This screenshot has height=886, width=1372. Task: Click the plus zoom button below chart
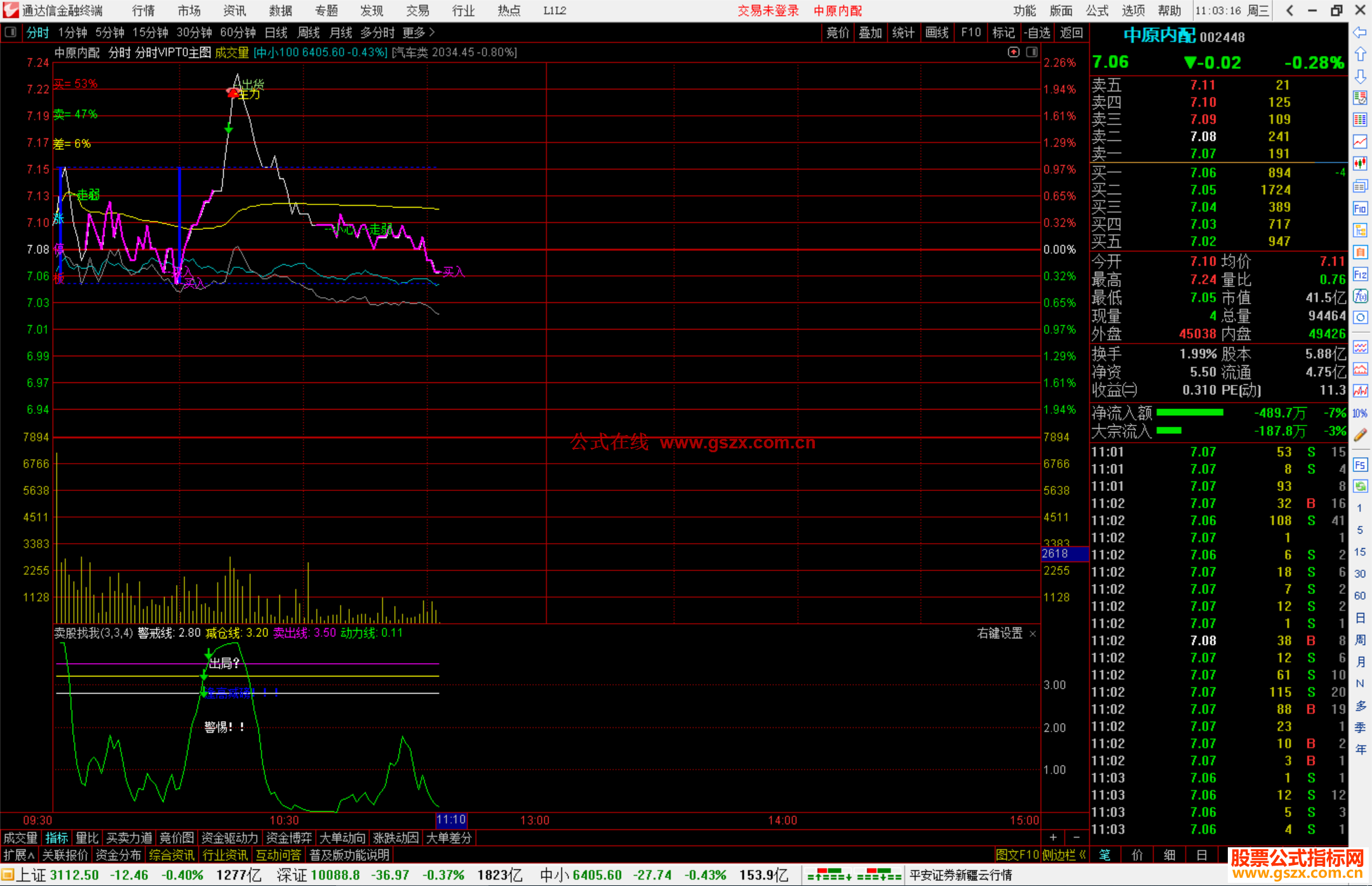pos(1053,838)
